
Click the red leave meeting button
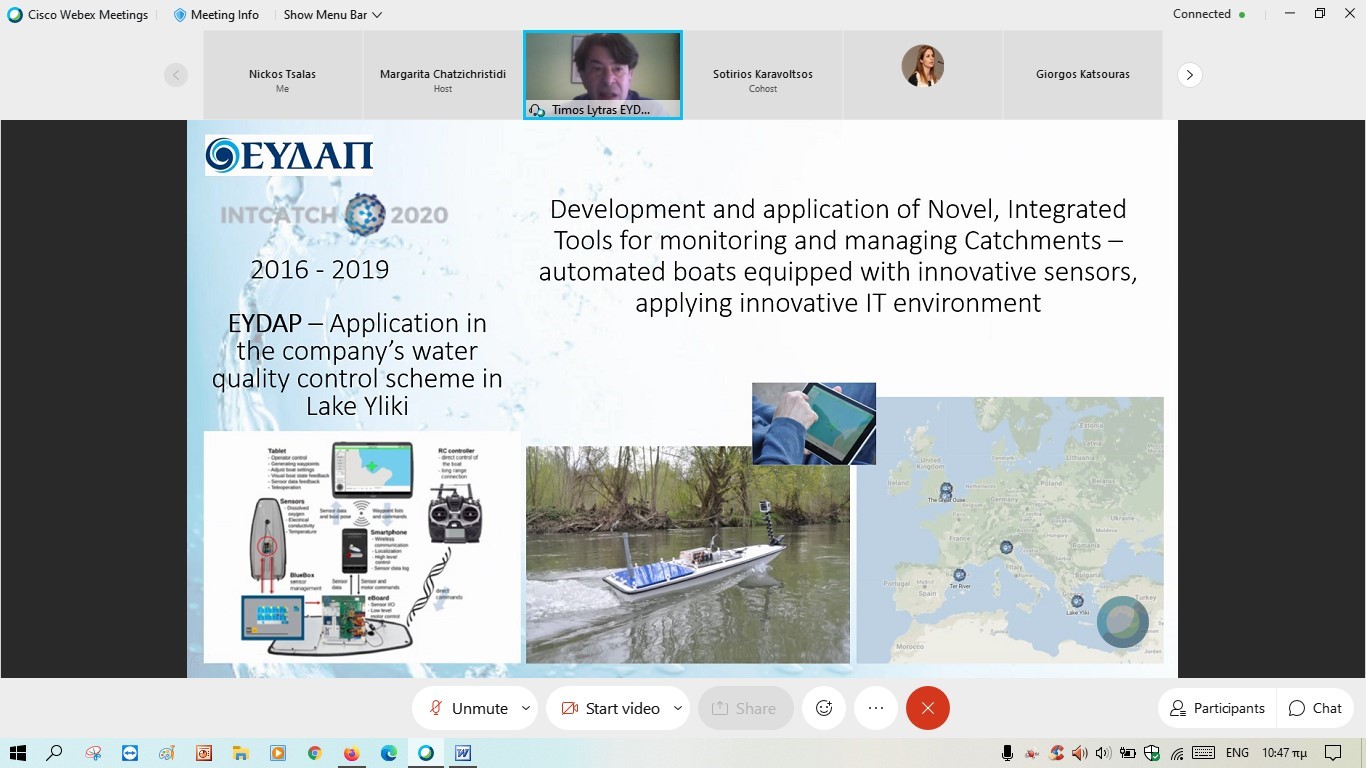927,708
